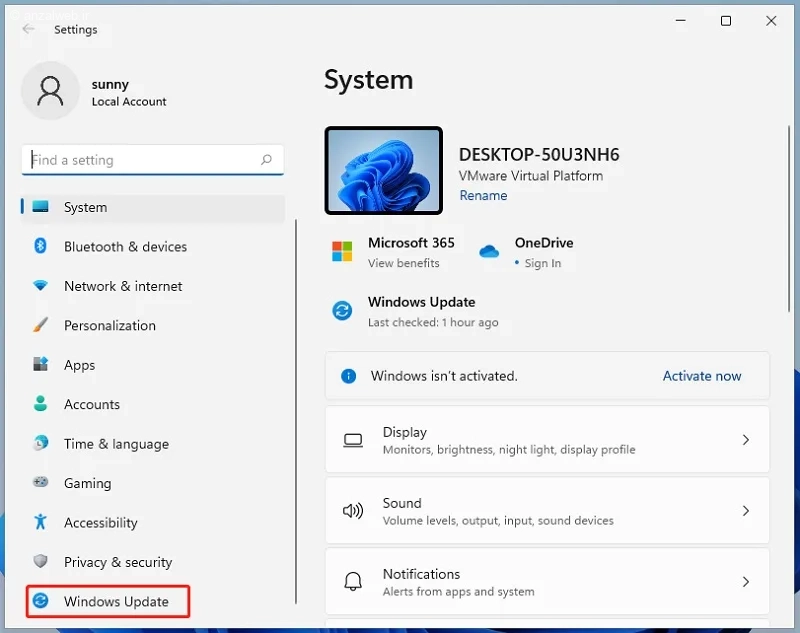Click the Gaming controller icon
The width and height of the screenshot is (800, 633).
tap(40, 482)
